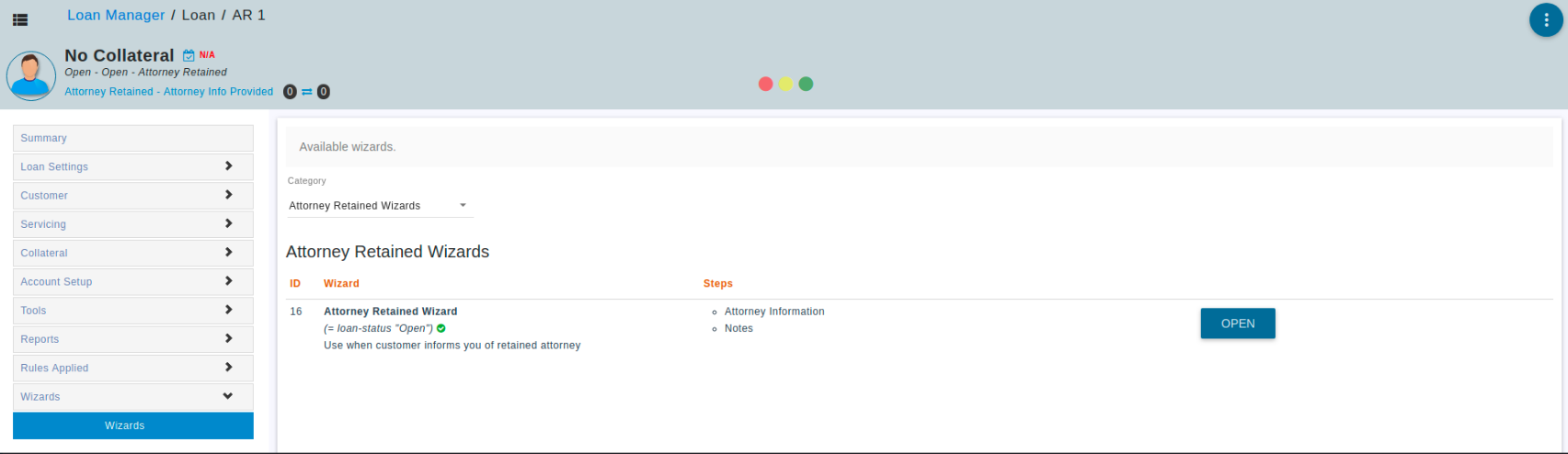
Task: Open the hamburger menu icon
Action: point(19,19)
